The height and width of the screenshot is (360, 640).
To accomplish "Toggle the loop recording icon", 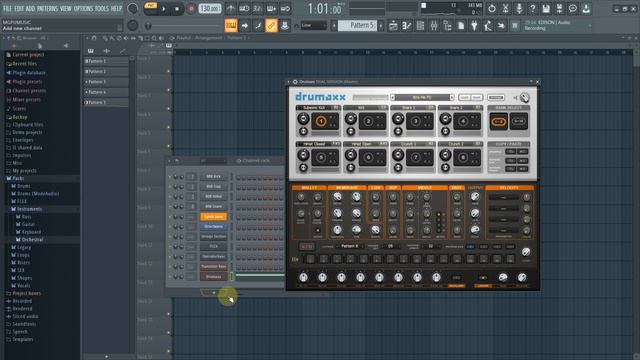I will click(285, 9).
